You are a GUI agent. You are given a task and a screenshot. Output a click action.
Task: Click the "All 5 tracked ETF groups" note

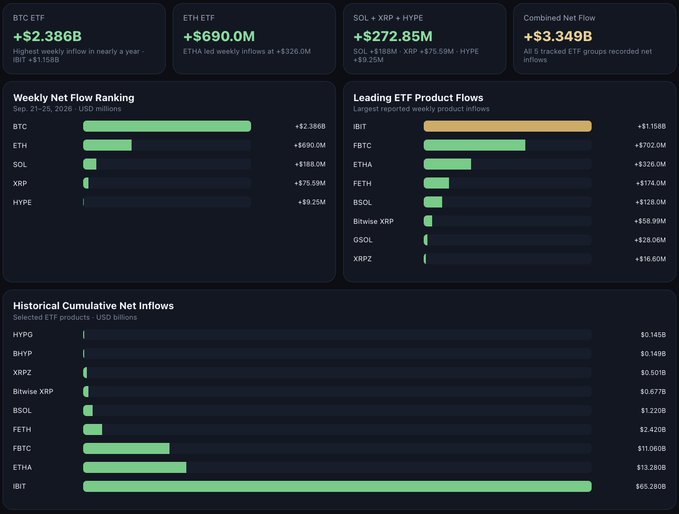point(588,55)
